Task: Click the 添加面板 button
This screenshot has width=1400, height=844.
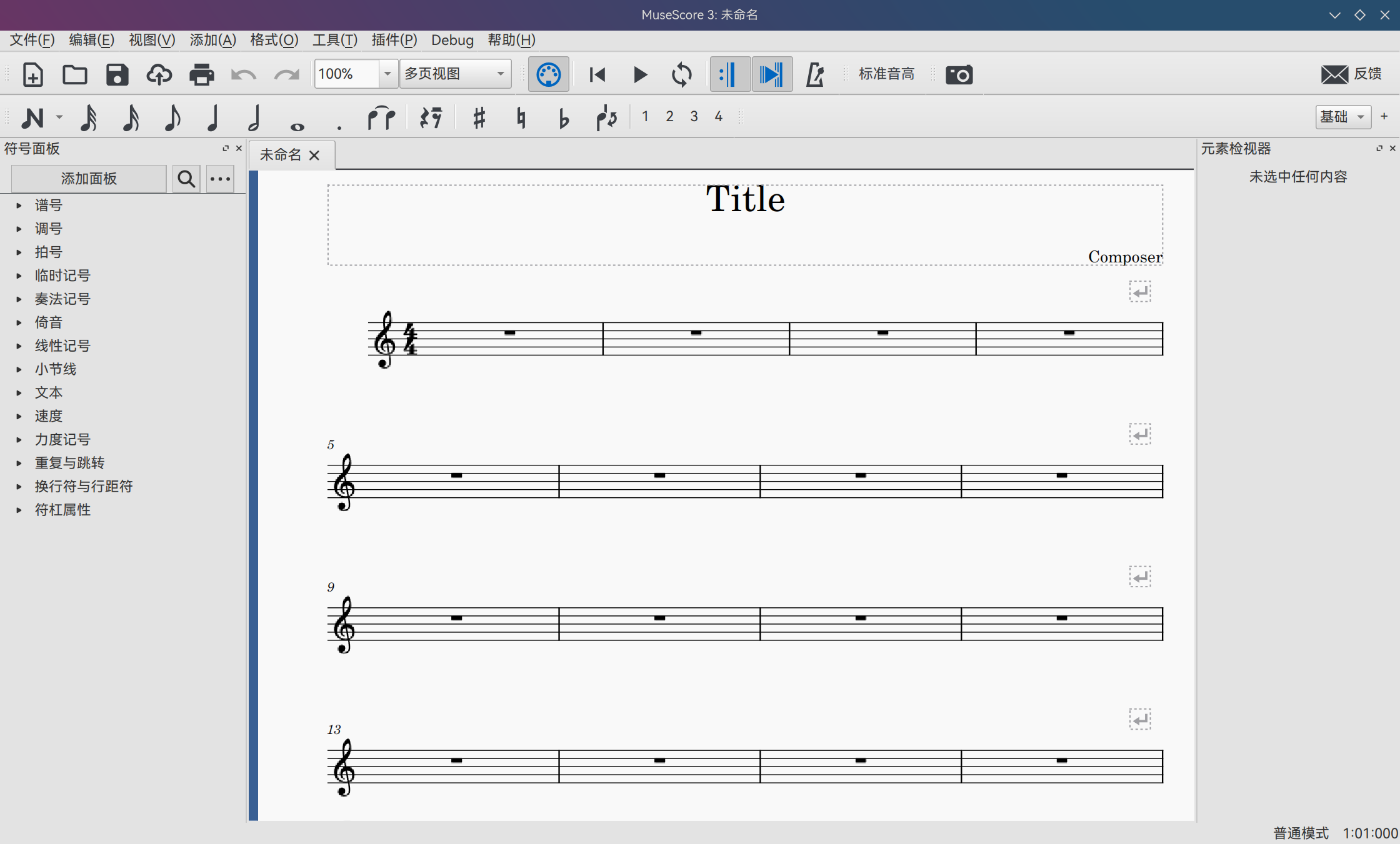Action: [x=88, y=179]
